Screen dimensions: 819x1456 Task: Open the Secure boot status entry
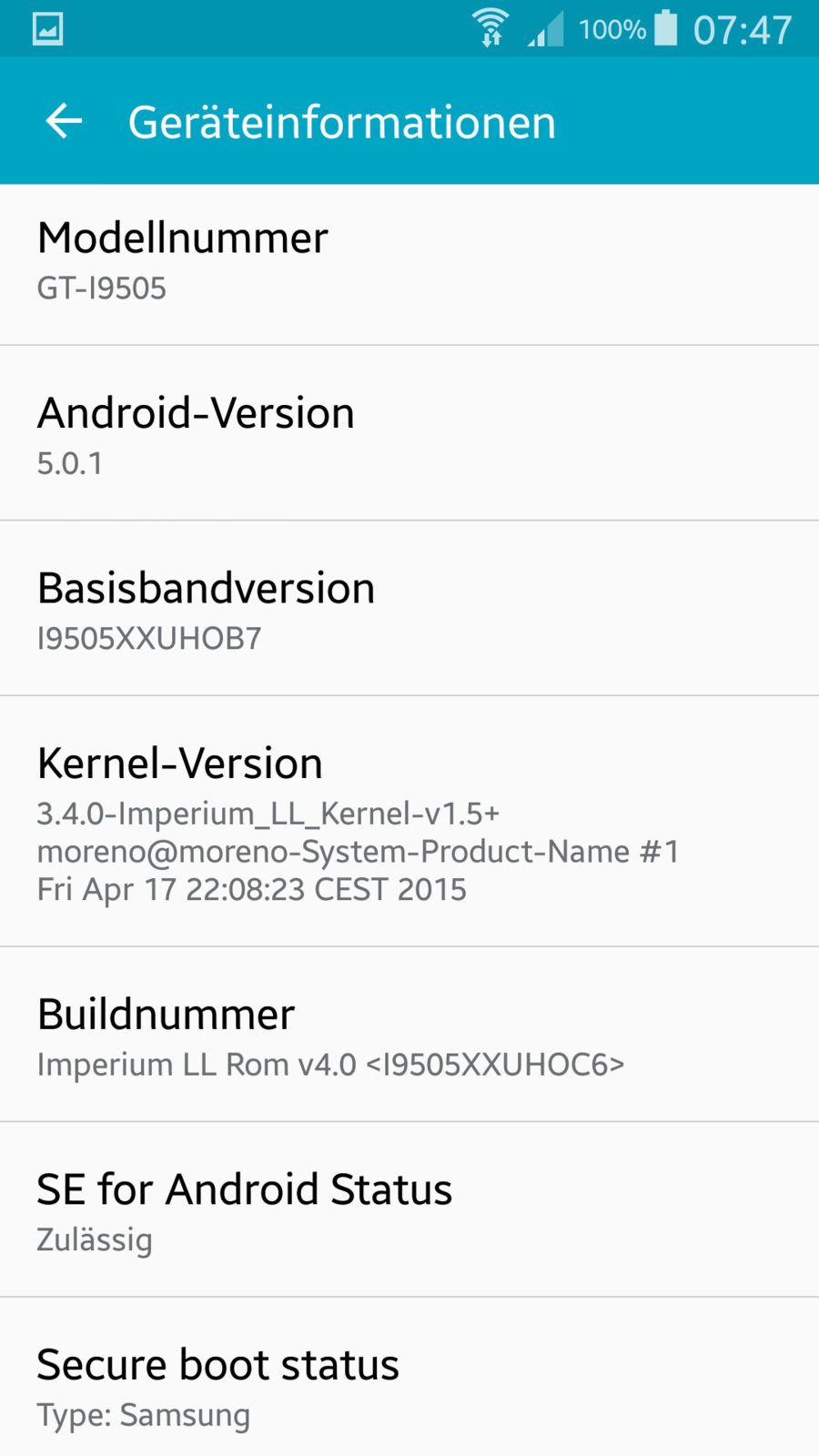click(409, 1383)
